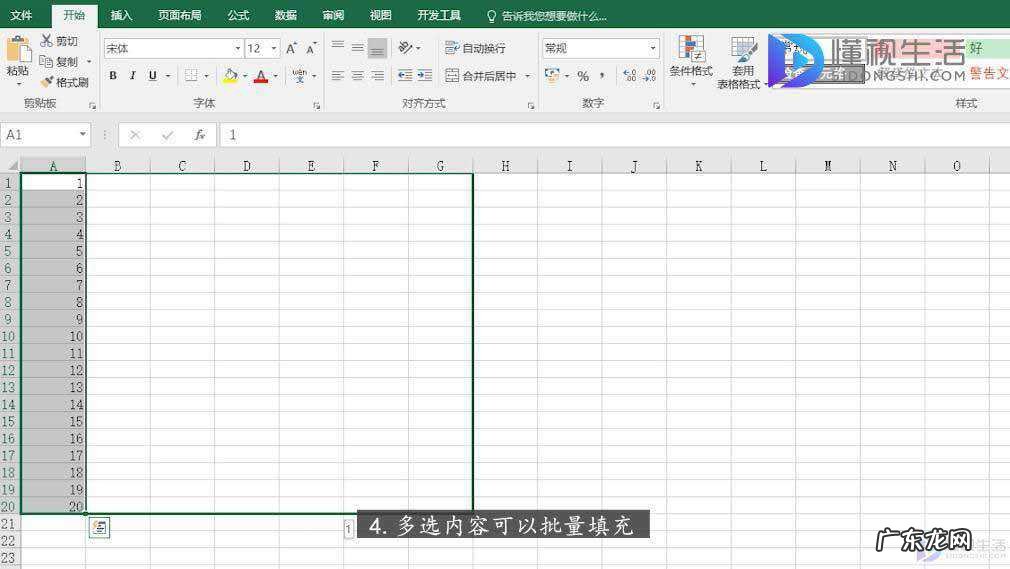Click the Paste clipboard icon
Screen dimensions: 1010x569
point(18,50)
